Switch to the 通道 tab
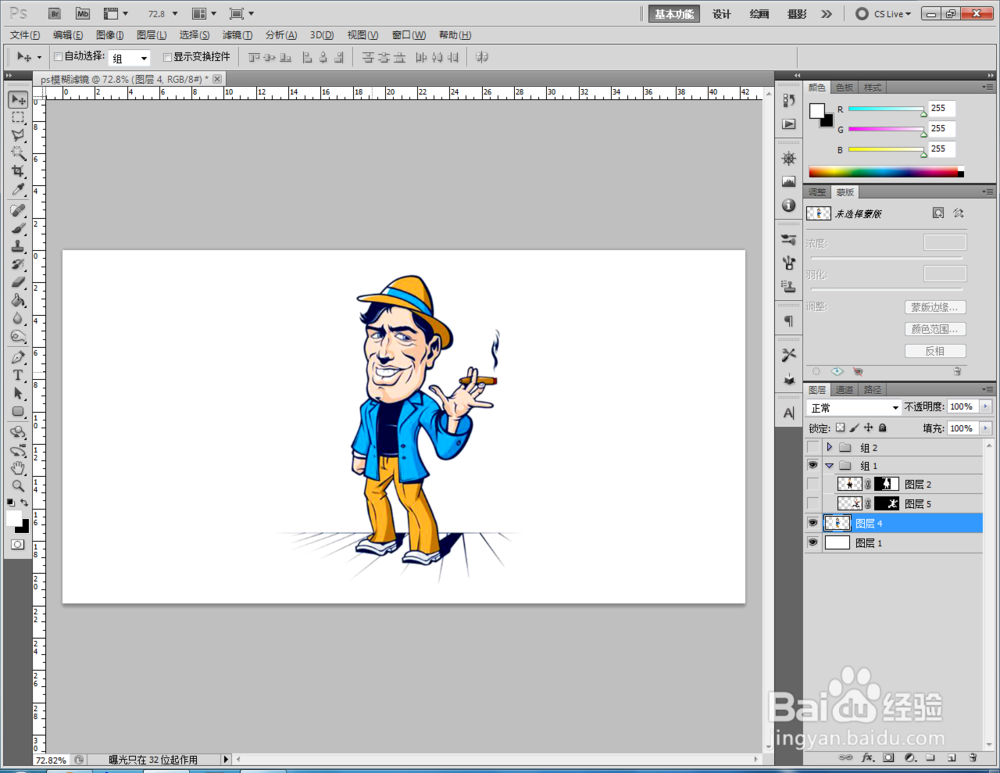 tap(844, 390)
